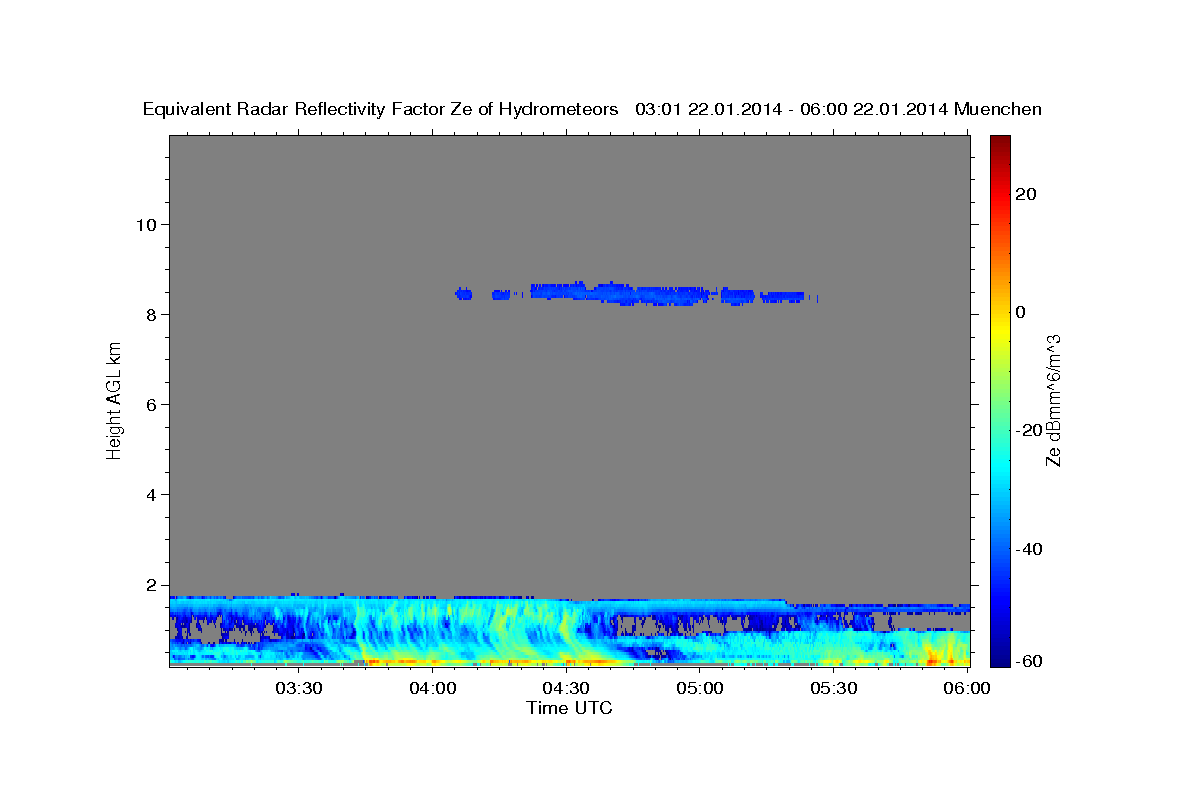Click the red reflectivity spot near 06:00
1200x800 pixels.
934,658
